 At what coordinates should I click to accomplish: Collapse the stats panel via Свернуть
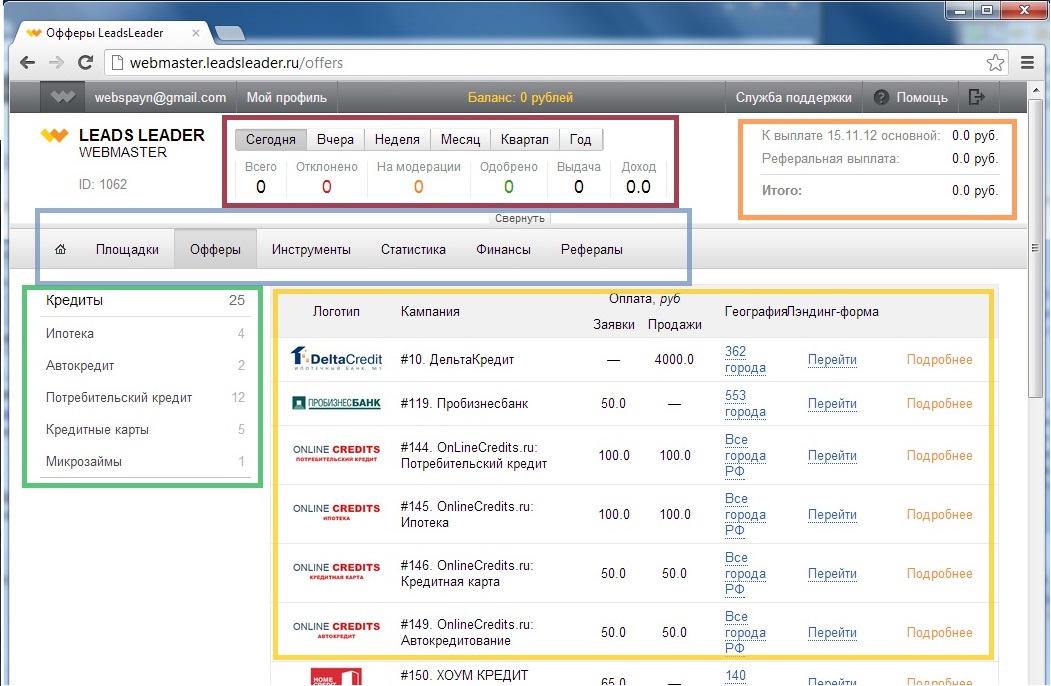pos(519,218)
